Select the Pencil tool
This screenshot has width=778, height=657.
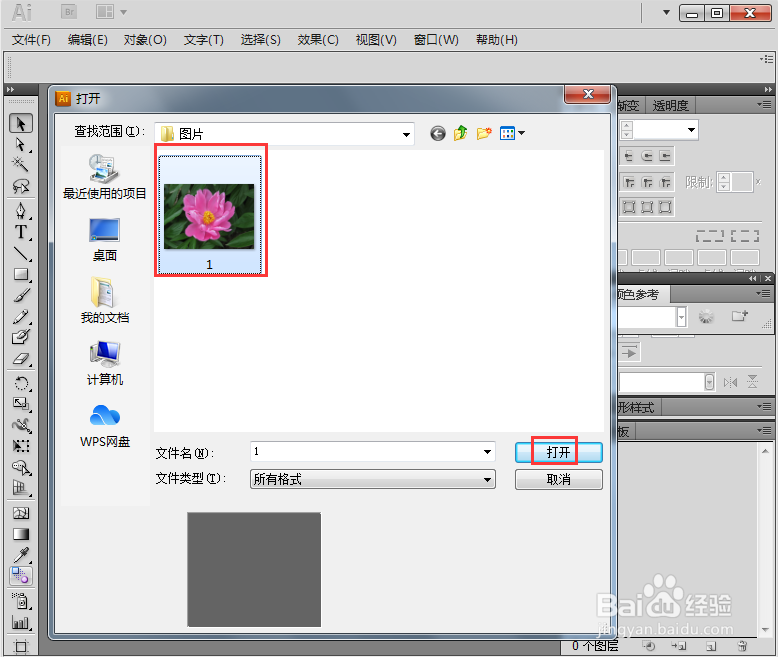coord(21,316)
